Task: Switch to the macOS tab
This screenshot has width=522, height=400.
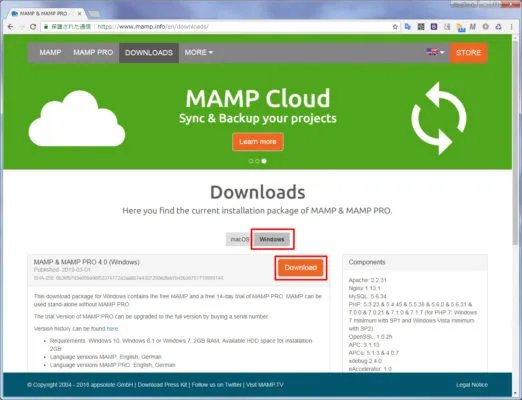Action: pos(239,239)
